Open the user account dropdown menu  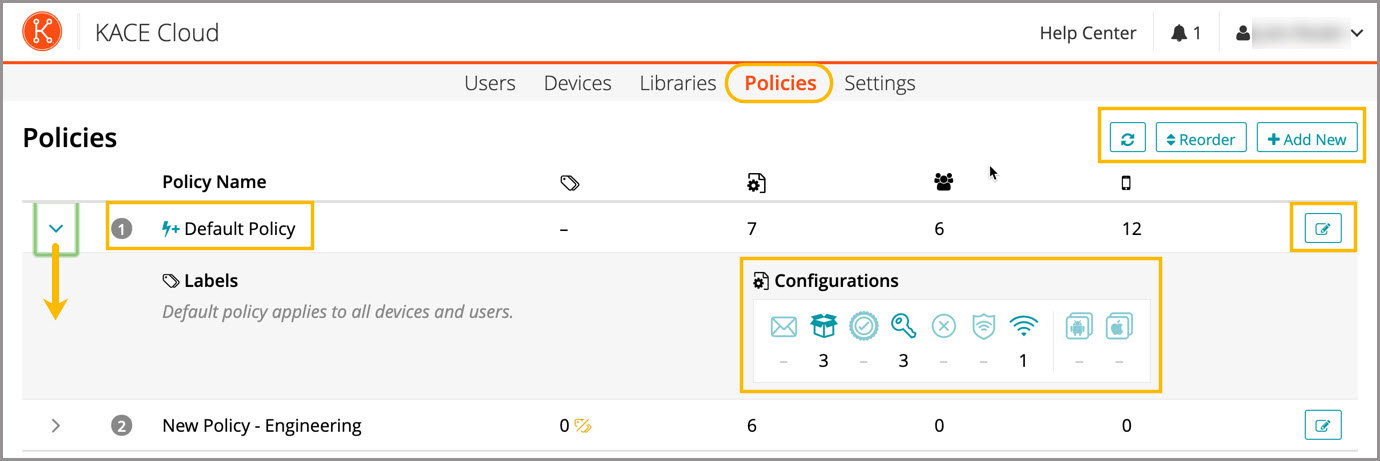tap(1300, 33)
